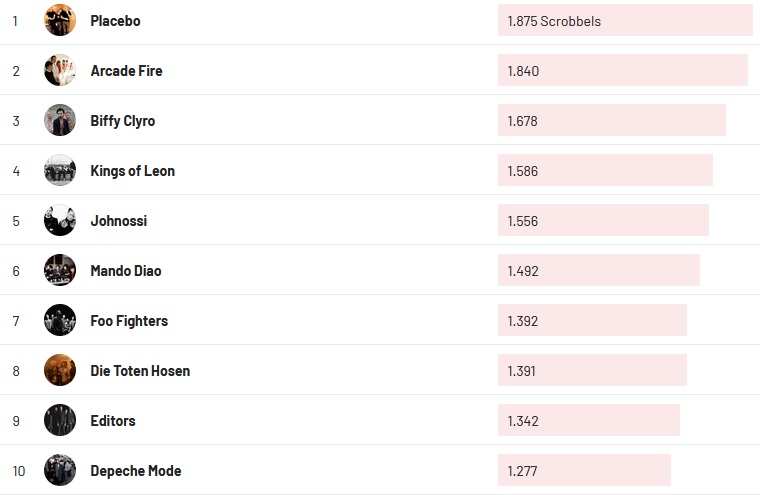Click the Foo Fighters avatar image
Image resolution: width=760 pixels, height=495 pixels.
pyautogui.click(x=60, y=320)
